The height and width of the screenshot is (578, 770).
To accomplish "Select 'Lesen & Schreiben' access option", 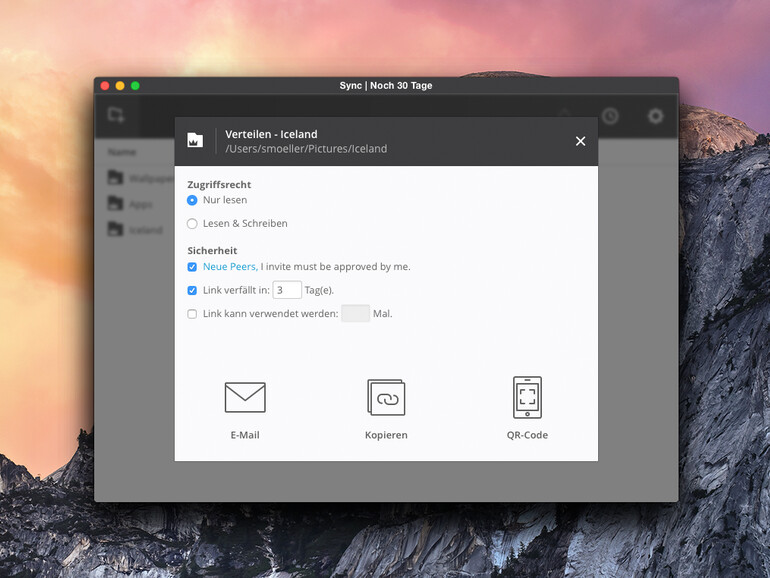I will 193,224.
